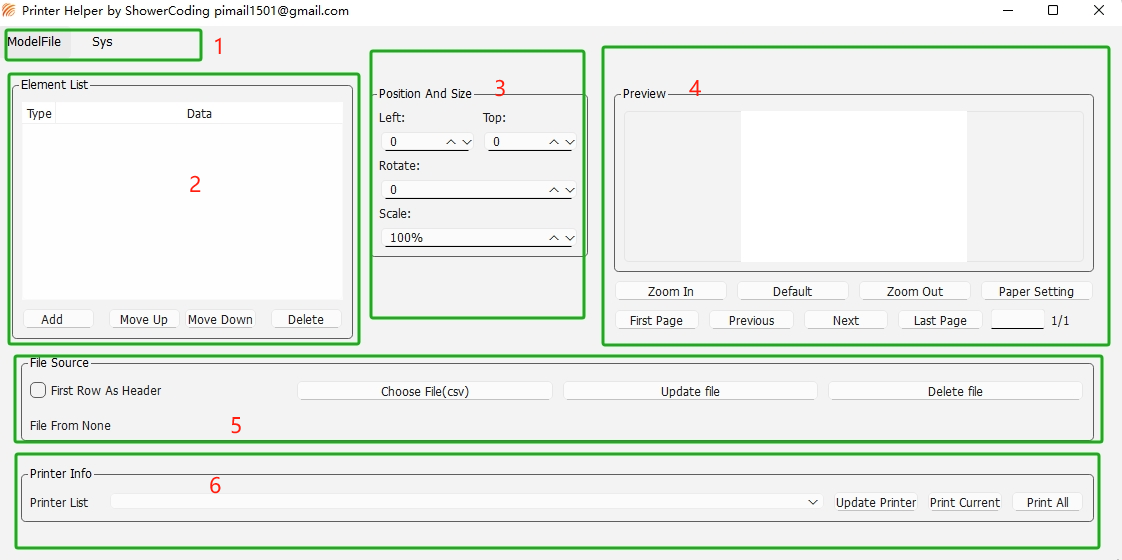1122x560 pixels.
Task: Enable First Row As Header checkbox
Action: click(x=39, y=390)
